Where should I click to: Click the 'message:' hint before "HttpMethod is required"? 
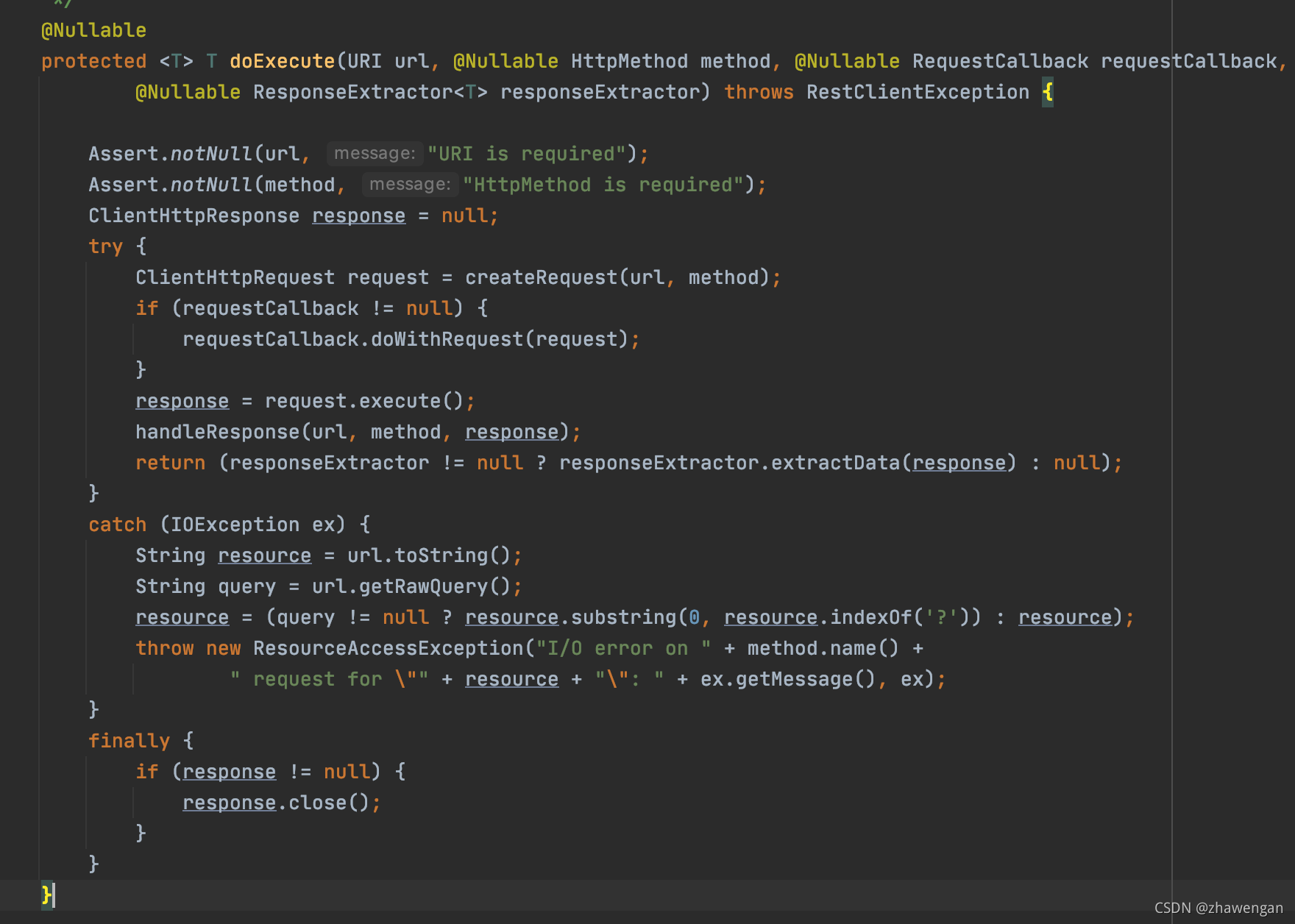410,184
